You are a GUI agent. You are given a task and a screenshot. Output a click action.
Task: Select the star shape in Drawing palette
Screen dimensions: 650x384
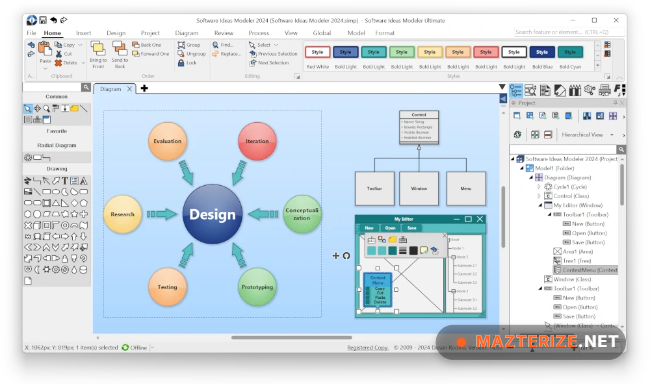[x=74, y=214]
